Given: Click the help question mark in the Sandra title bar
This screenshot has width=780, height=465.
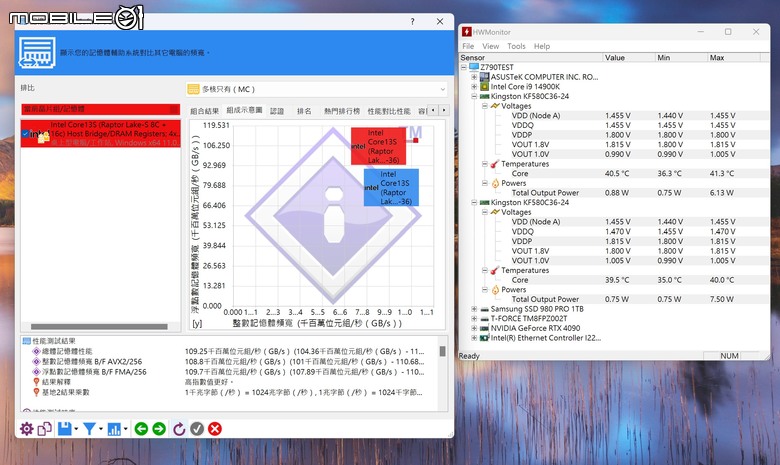Looking at the screenshot, I should (412, 21).
